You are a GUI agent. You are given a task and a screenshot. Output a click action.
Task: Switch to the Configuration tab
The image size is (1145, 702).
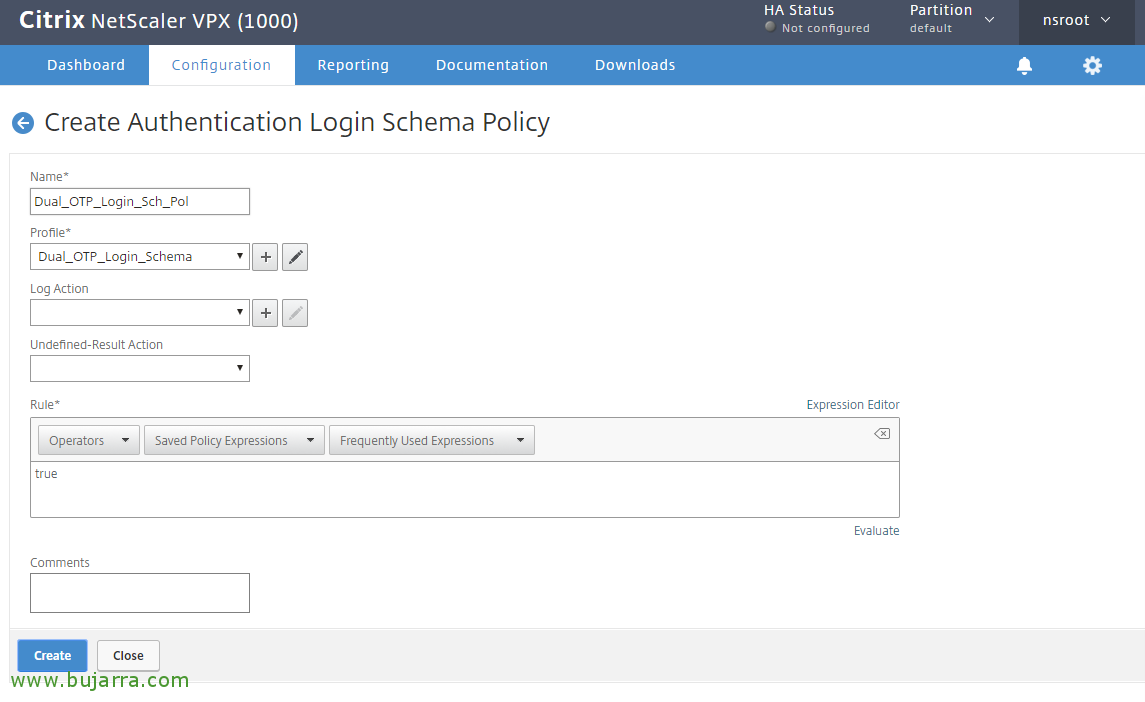point(221,65)
